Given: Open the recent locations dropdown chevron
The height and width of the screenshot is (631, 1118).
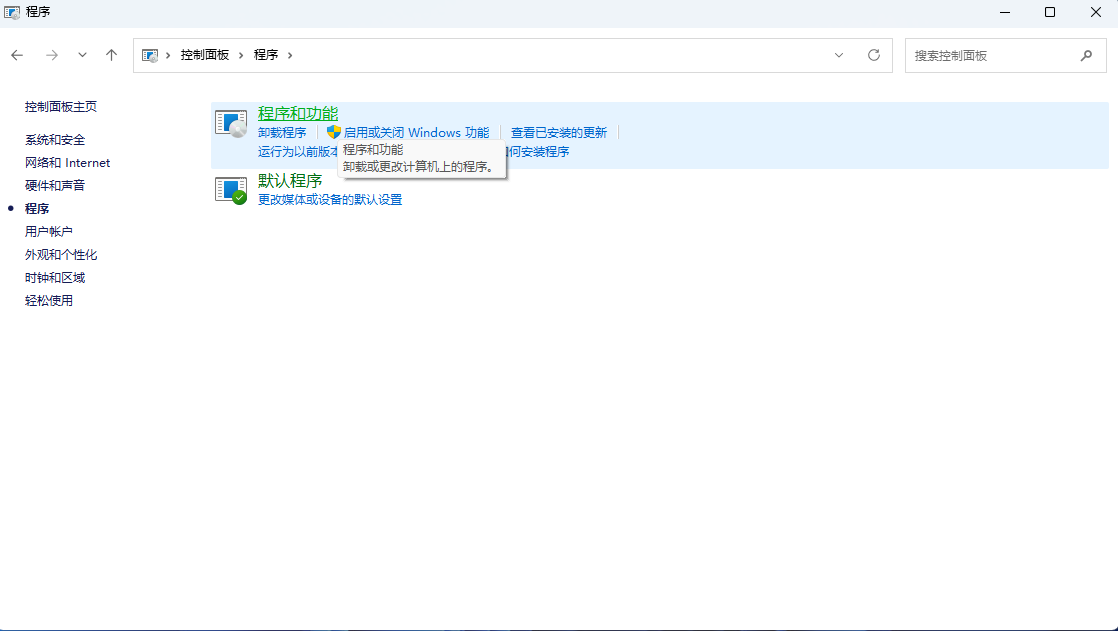Looking at the screenshot, I should [x=82, y=55].
